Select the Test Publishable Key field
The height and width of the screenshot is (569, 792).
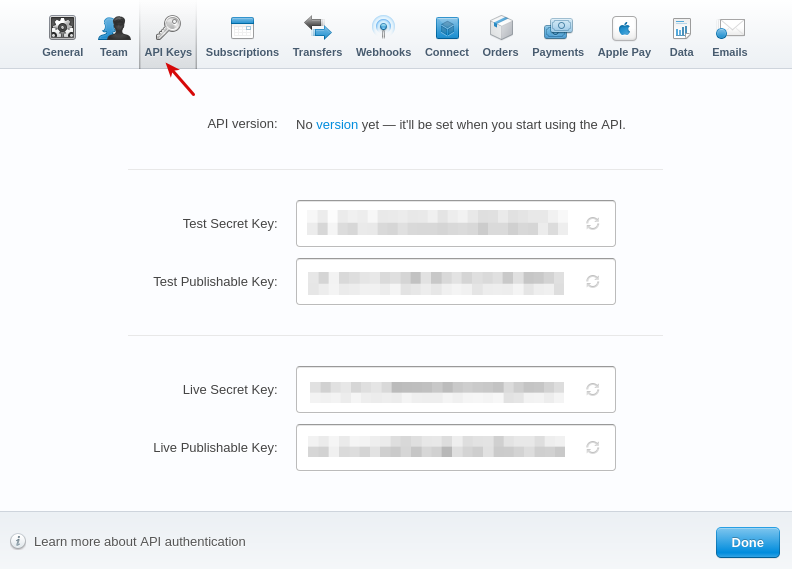click(456, 281)
